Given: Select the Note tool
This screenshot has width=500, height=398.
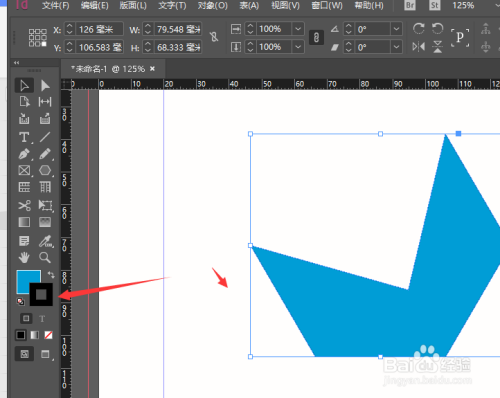Looking at the screenshot, I should click(x=24, y=241).
